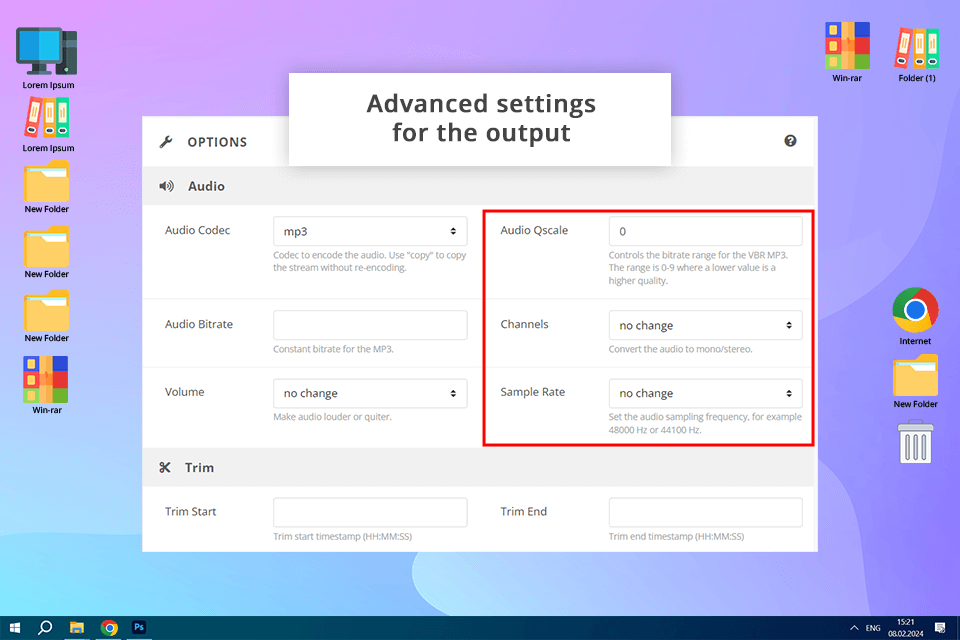960x640 pixels.
Task: Click the help question mark icon in Options
Action: pos(790,141)
